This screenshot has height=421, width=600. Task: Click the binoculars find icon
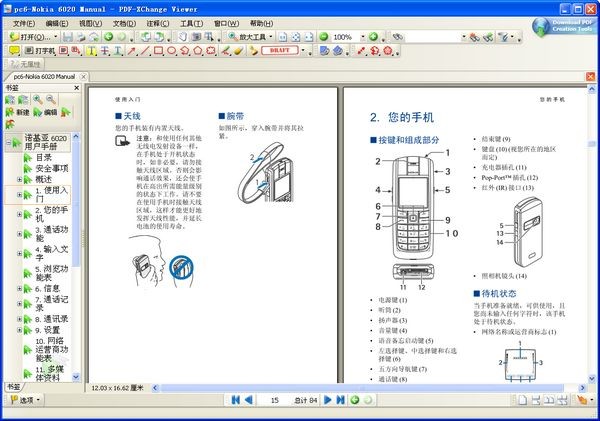[x=398, y=37]
